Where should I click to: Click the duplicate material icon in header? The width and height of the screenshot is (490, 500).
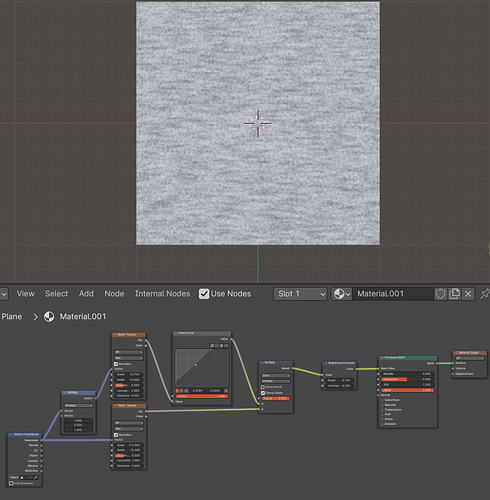coord(454,294)
